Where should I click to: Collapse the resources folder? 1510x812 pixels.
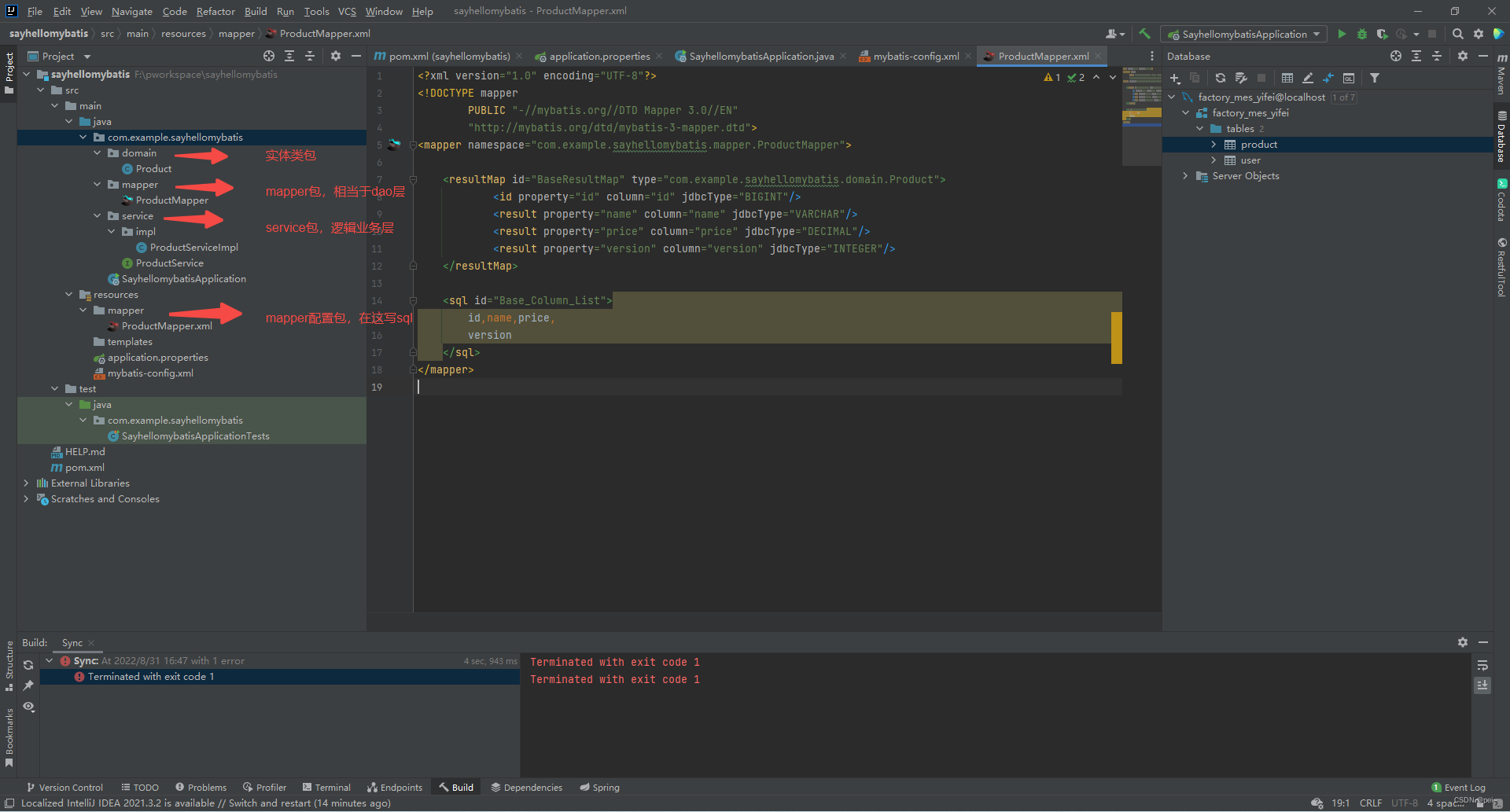(x=69, y=294)
